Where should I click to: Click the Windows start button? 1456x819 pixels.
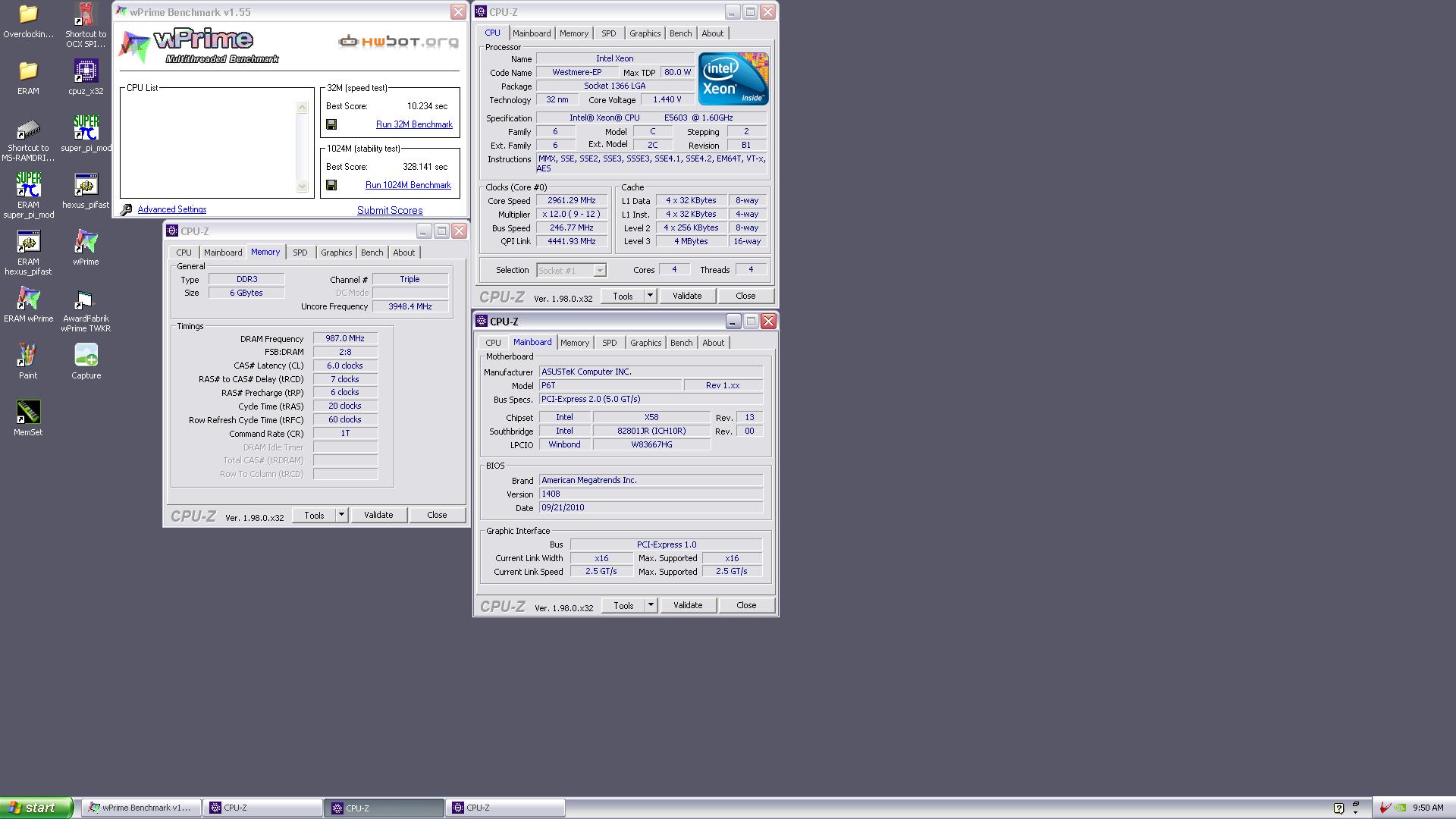(36, 808)
